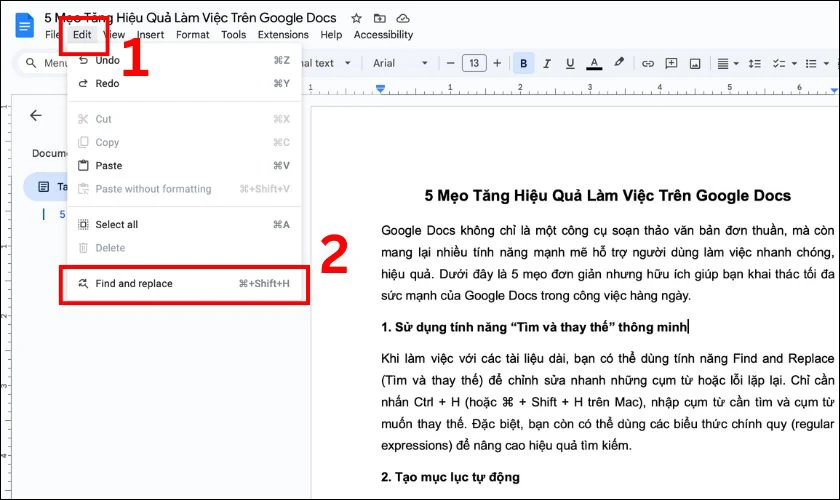Collapse the outline with back arrow
The image size is (840, 500).
tap(36, 115)
